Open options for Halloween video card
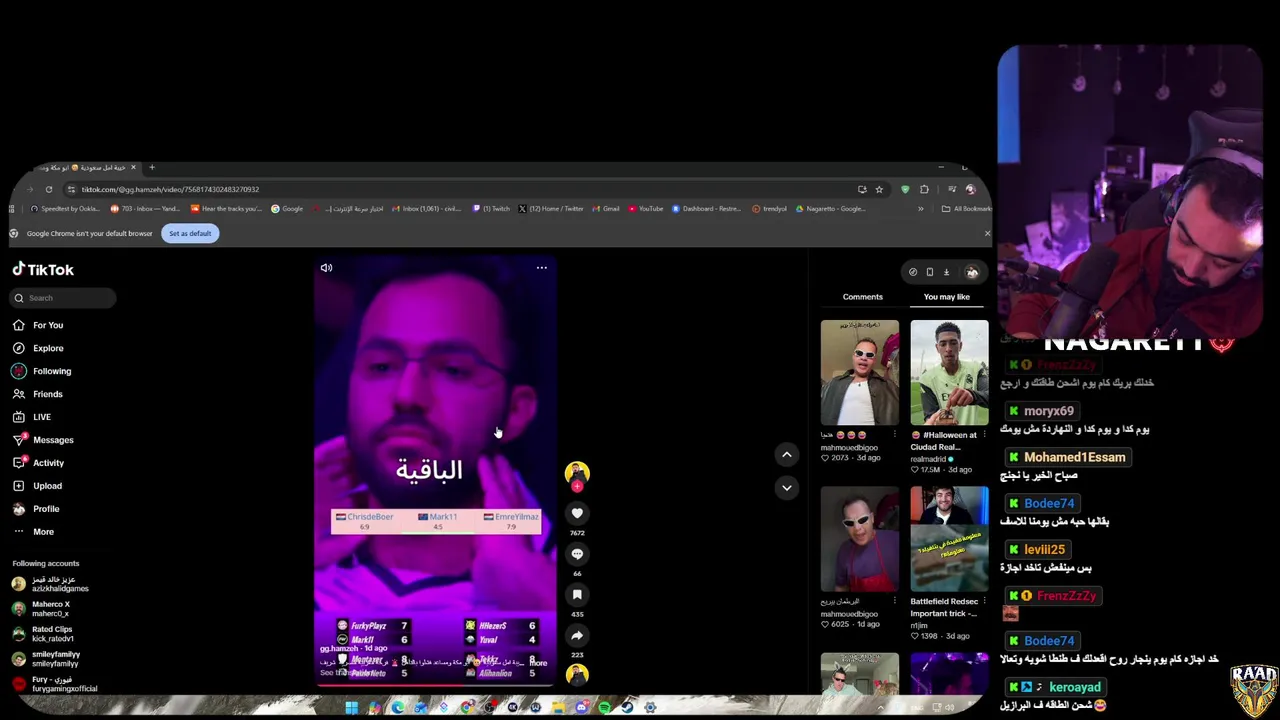 pos(984,435)
